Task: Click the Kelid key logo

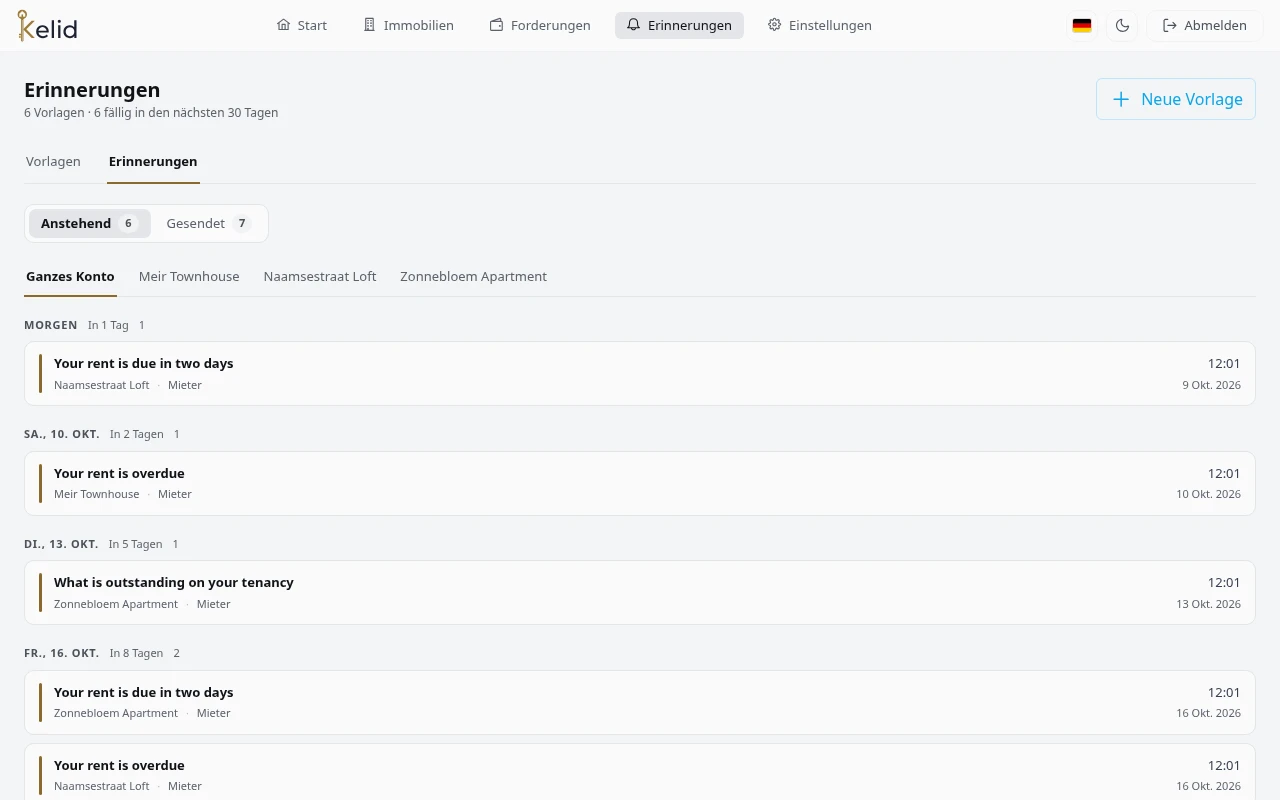Action: [47, 26]
